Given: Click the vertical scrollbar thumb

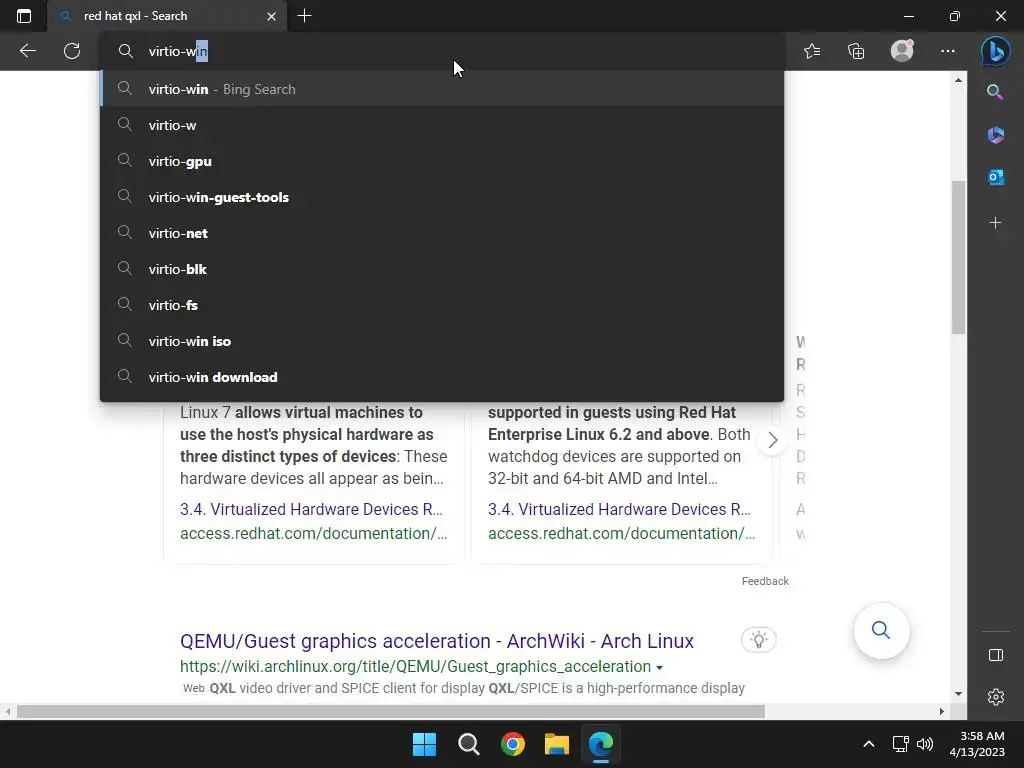Looking at the screenshot, I should (x=958, y=257).
